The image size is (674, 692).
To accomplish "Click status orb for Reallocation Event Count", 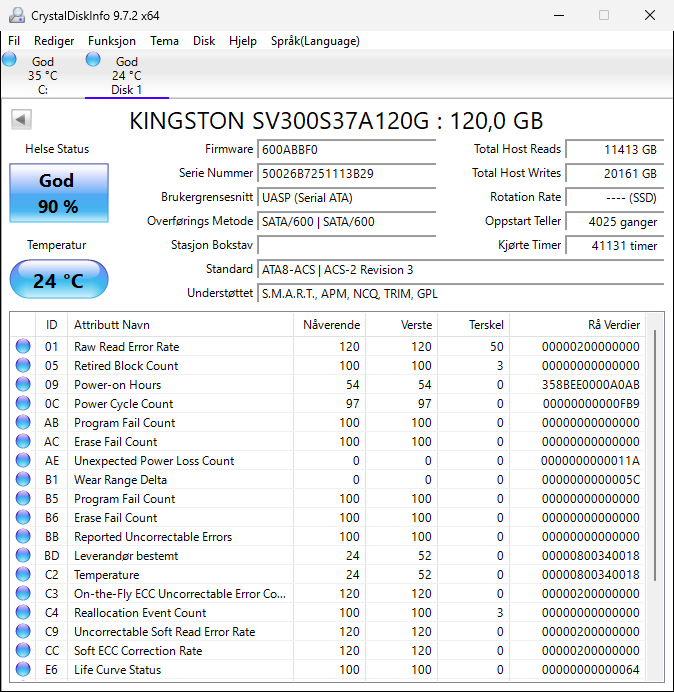I will (23, 612).
